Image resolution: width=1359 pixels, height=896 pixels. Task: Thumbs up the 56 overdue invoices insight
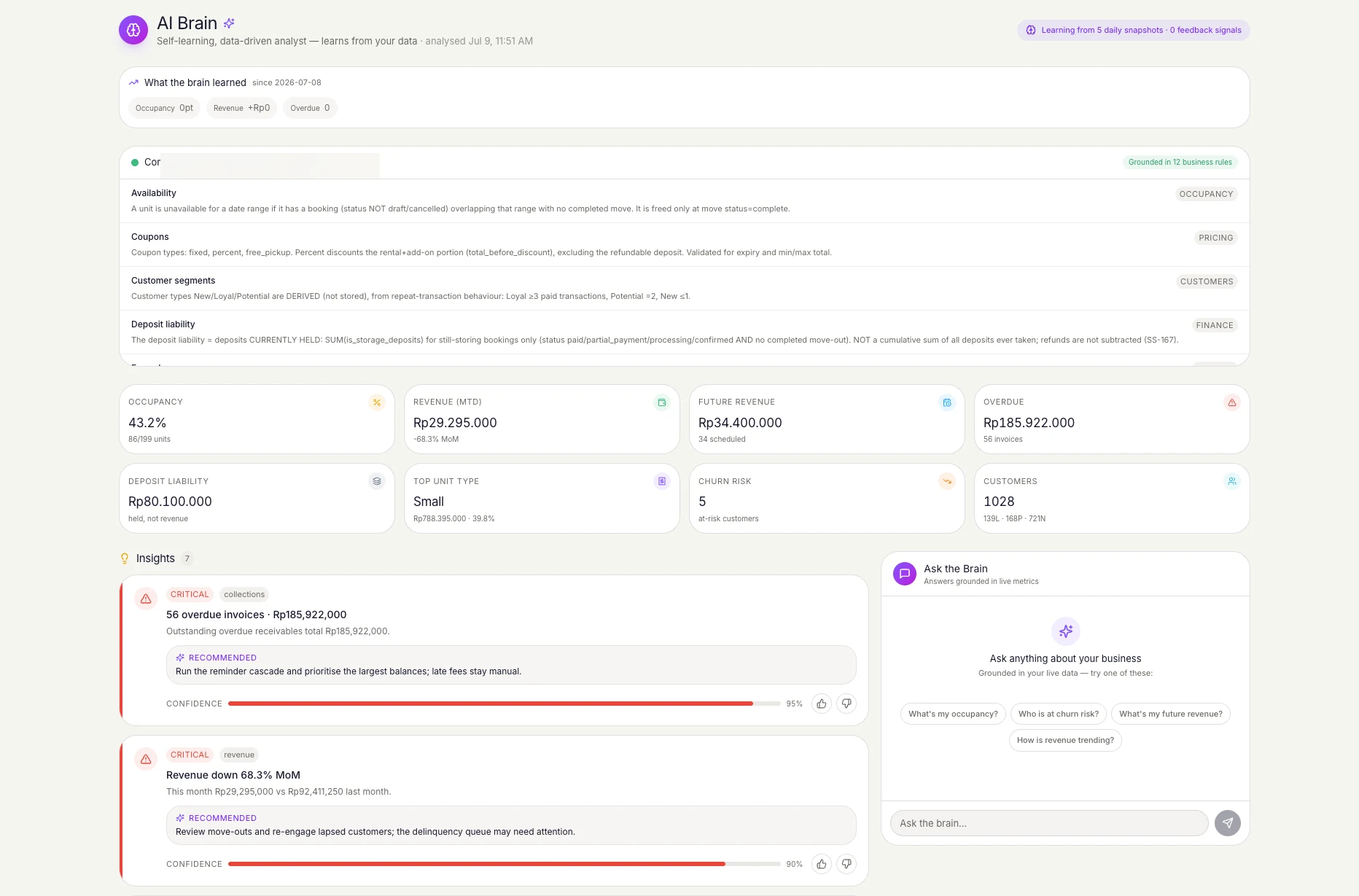822,704
